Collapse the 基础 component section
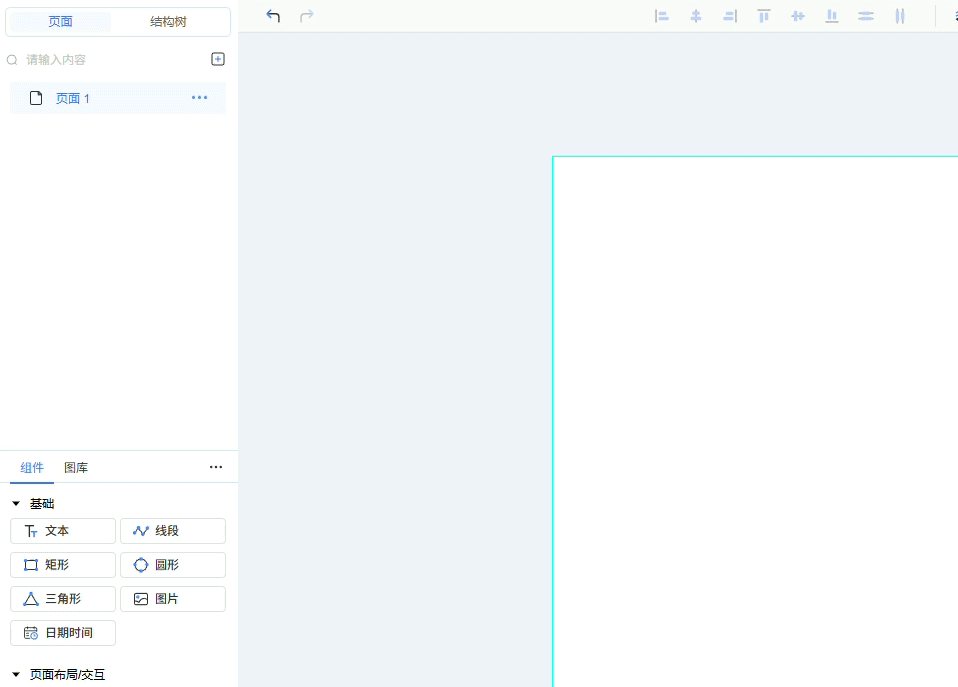This screenshot has width=958, height=687. click(x=16, y=504)
